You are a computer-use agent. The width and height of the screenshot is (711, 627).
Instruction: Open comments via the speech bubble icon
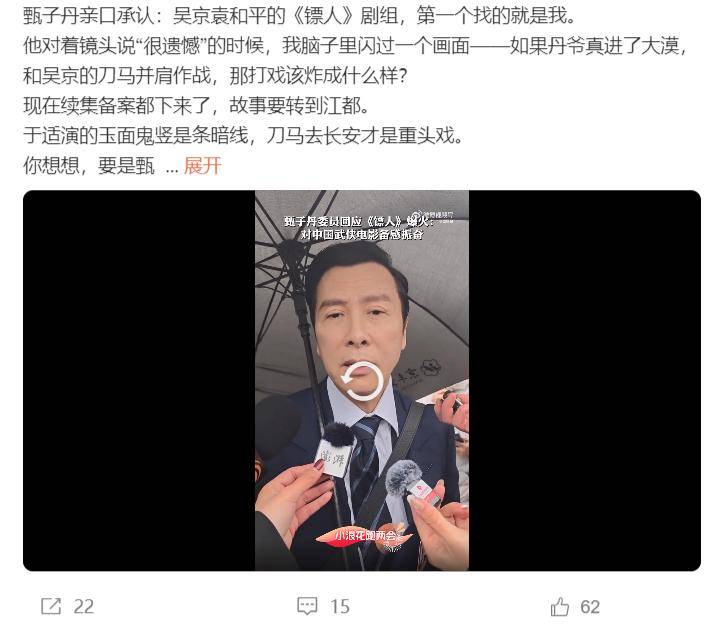tap(307, 606)
